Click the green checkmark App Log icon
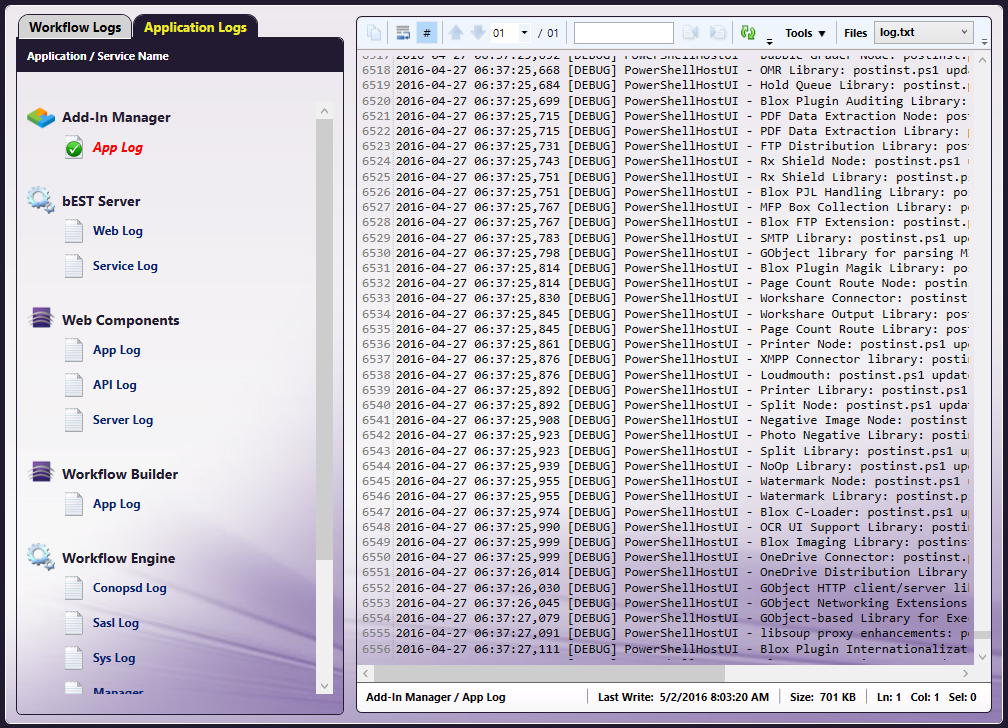1008x728 pixels. tap(74, 149)
